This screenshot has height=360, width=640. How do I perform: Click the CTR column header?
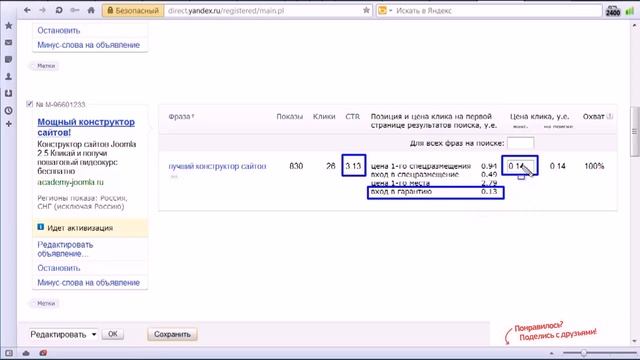[x=353, y=116]
